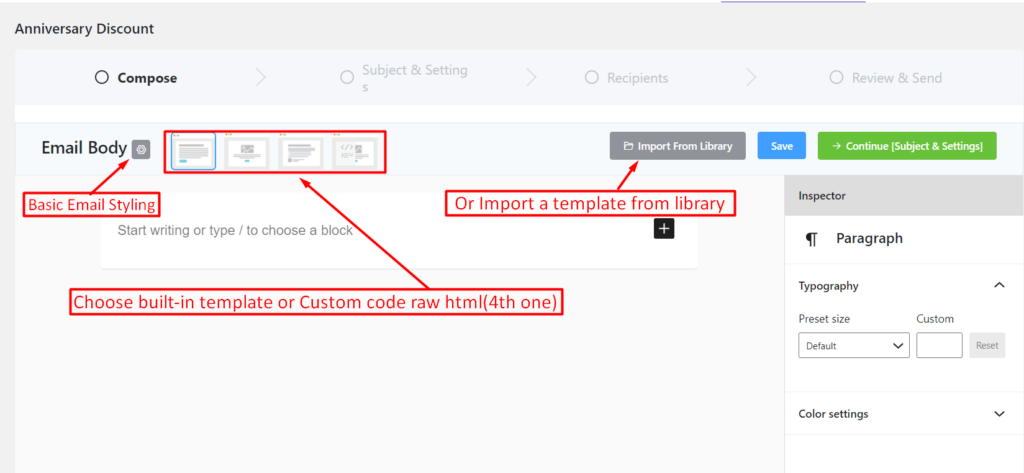
Task: Go to the Subject & Settings step
Action: coord(415,78)
